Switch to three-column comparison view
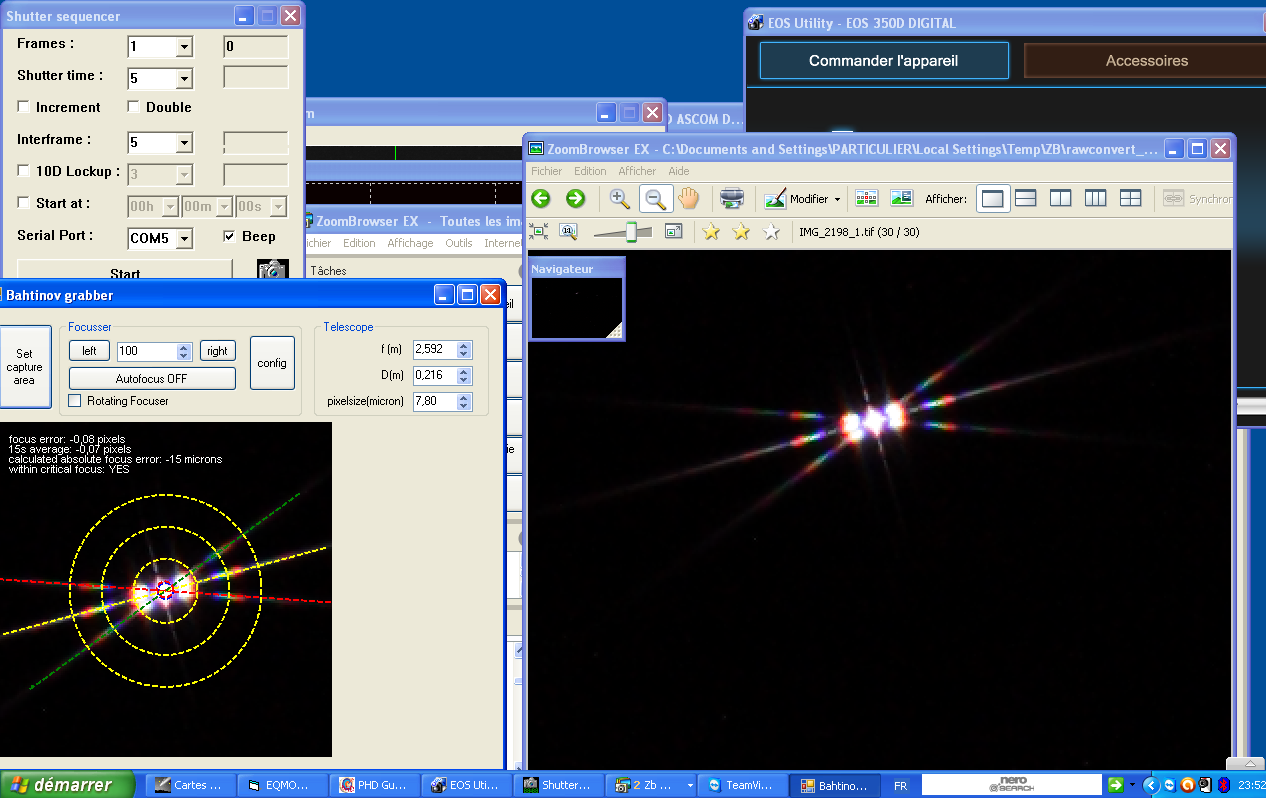 [1096, 198]
